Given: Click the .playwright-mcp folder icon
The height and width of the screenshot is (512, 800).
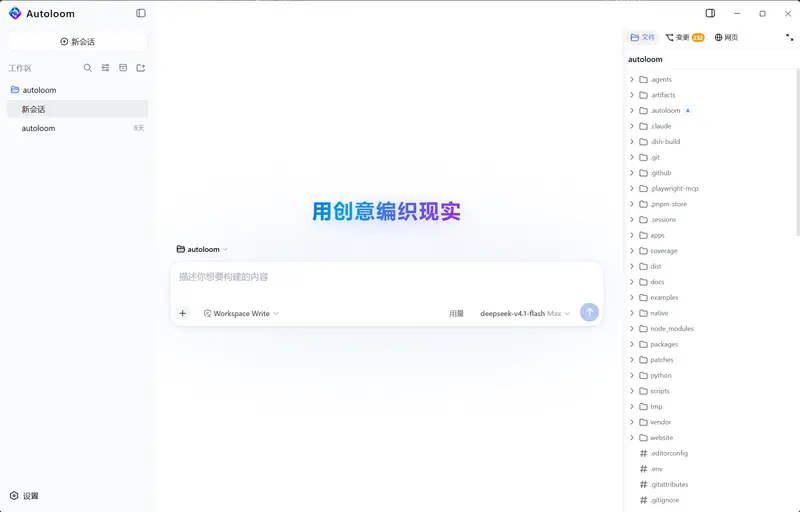Looking at the screenshot, I should pyautogui.click(x=643, y=188).
